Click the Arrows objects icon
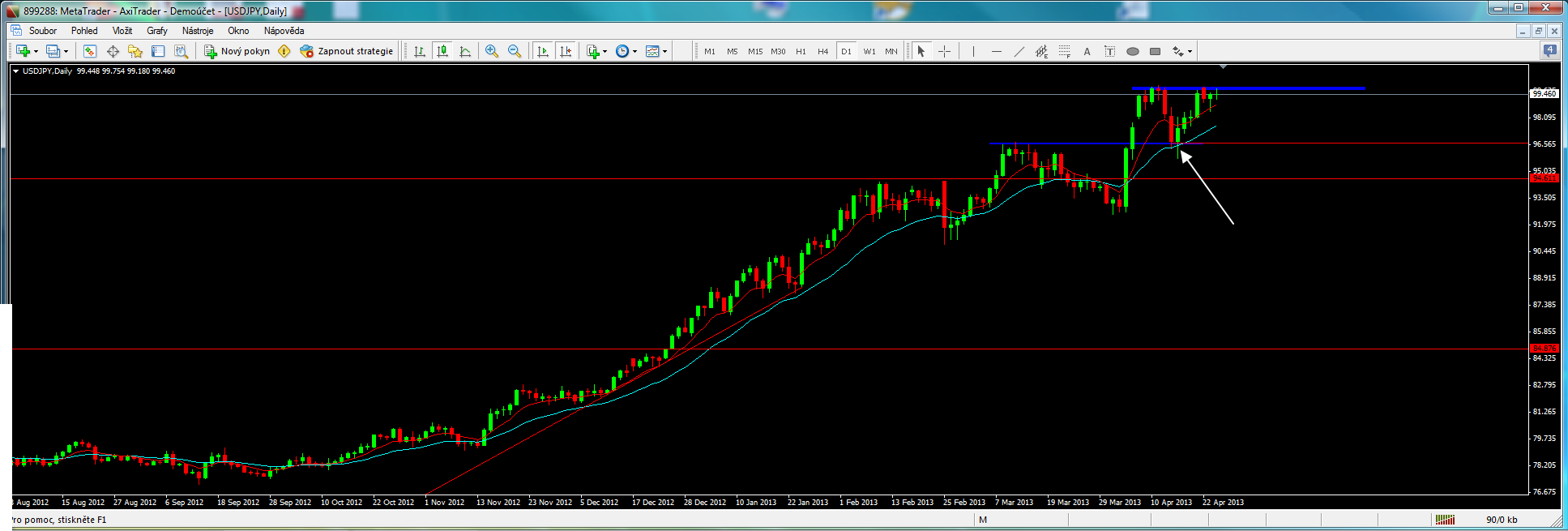The width and height of the screenshot is (1568, 531). pos(1178,51)
